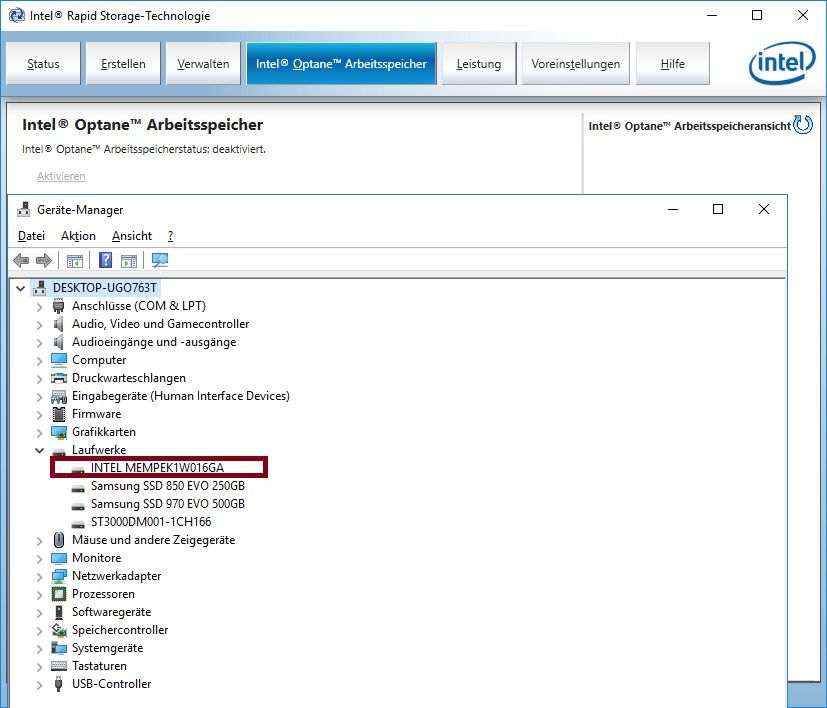Viewport: 827px width, 708px height.
Task: Select the Monitore tree entry
Action: 97,558
